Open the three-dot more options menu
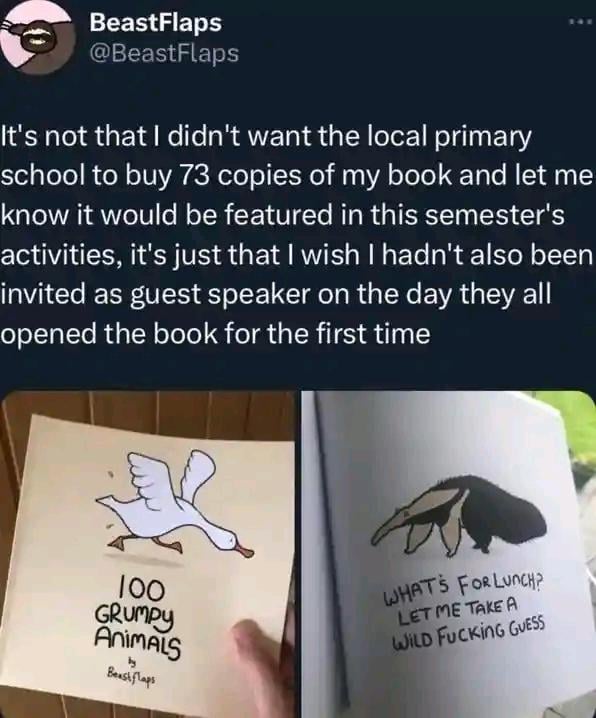The image size is (596, 718). tap(578, 22)
